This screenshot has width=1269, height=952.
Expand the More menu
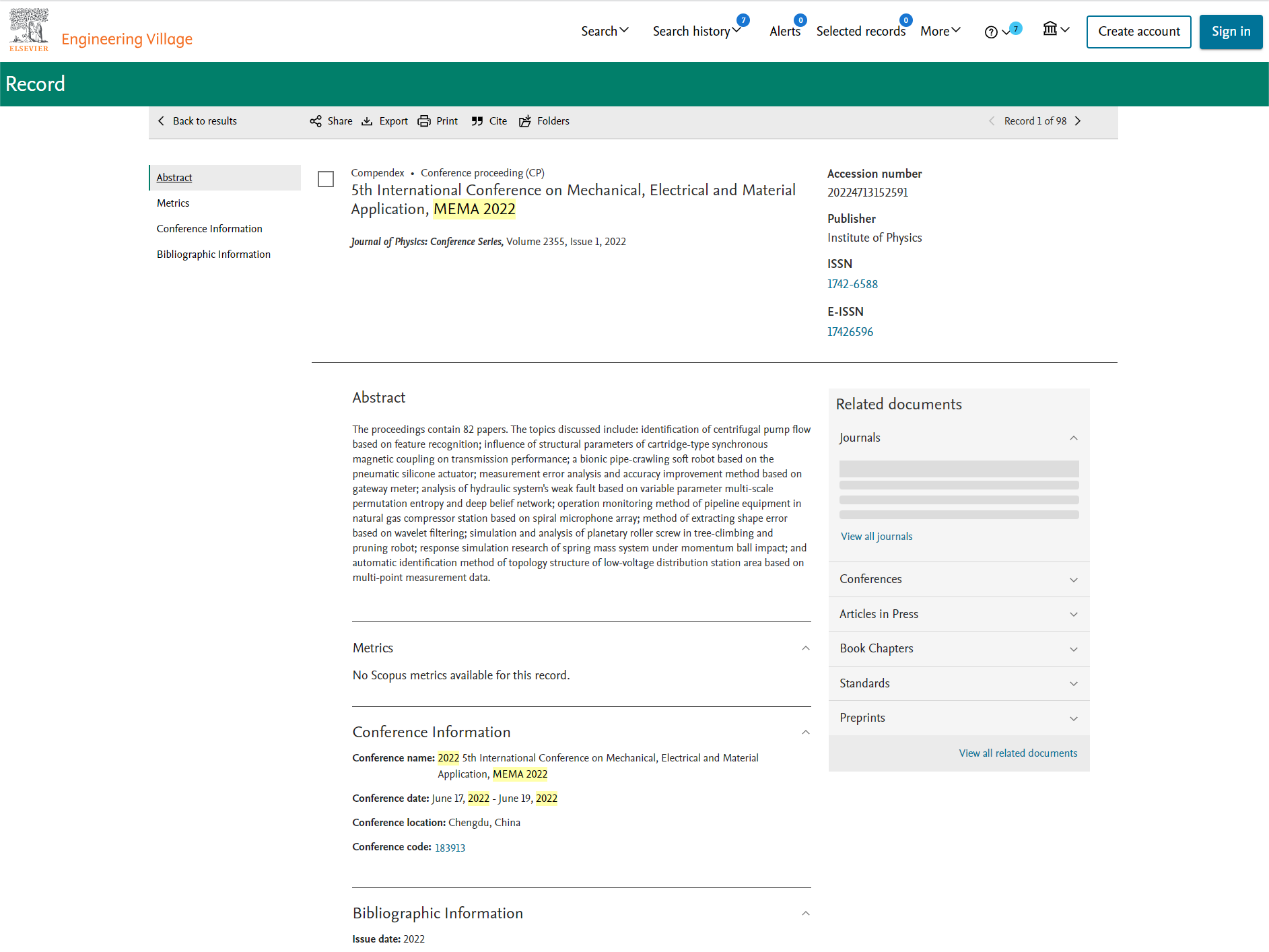pos(940,31)
